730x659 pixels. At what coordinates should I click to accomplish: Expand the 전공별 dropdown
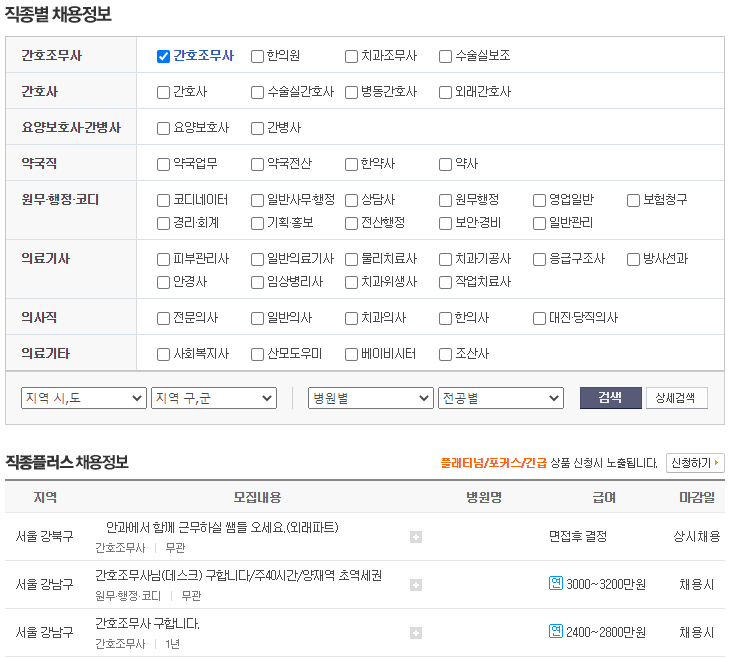pos(501,398)
